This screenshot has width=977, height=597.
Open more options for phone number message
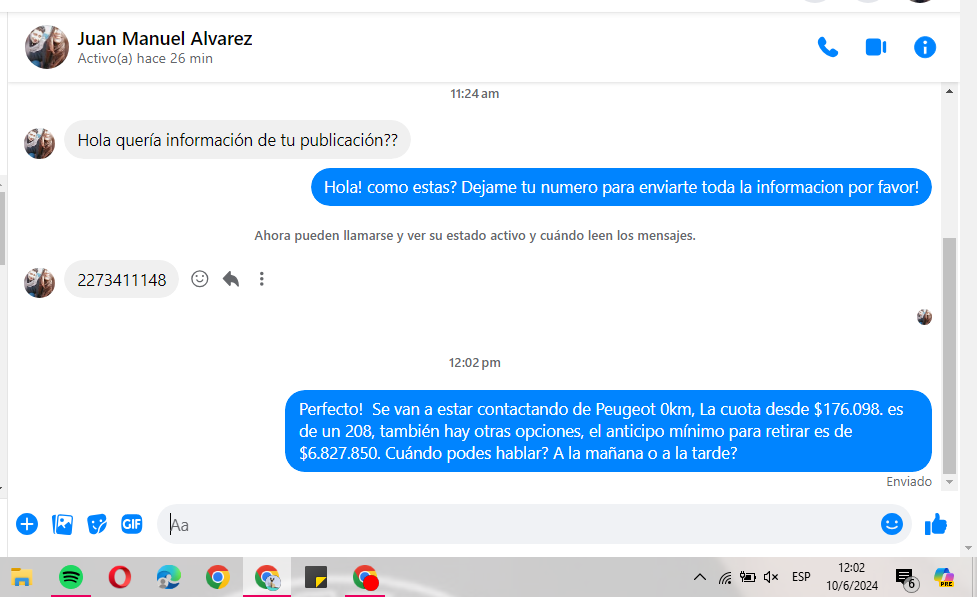click(x=262, y=279)
